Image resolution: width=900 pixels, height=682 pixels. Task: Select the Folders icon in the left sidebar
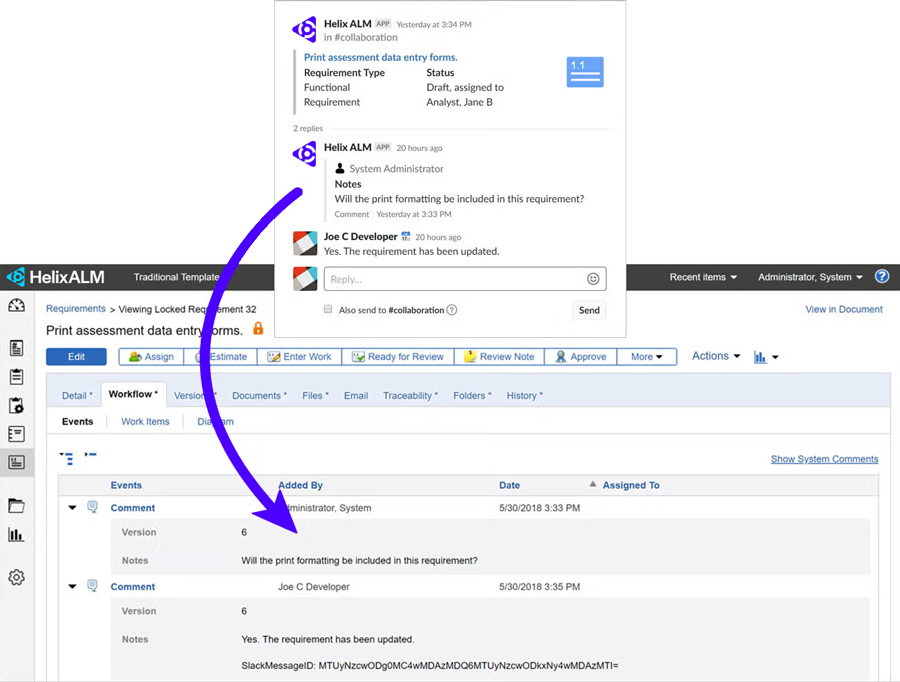click(x=16, y=506)
